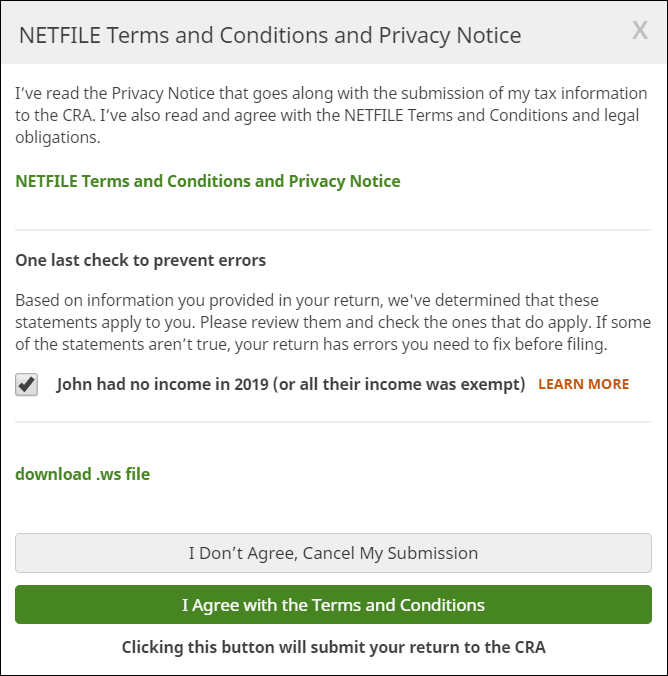Click the dialog title in the header
Image resolution: width=668 pixels, height=676 pixels.
point(270,36)
